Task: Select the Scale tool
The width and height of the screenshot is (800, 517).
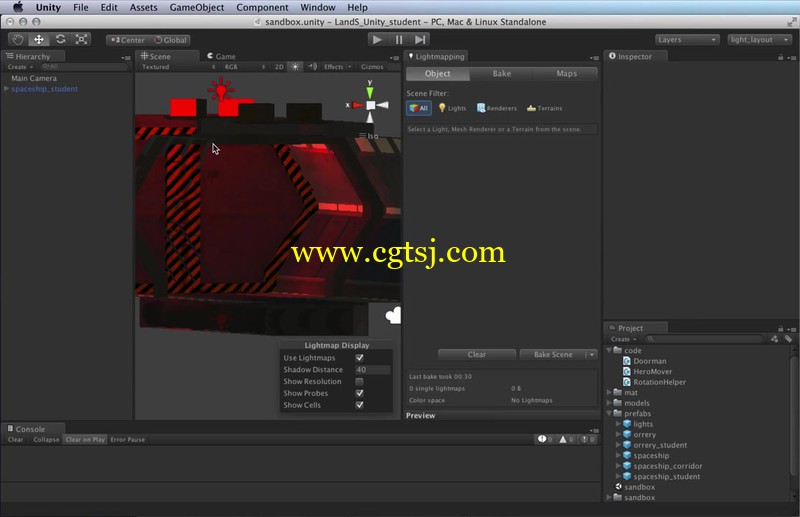Action: tap(81, 39)
